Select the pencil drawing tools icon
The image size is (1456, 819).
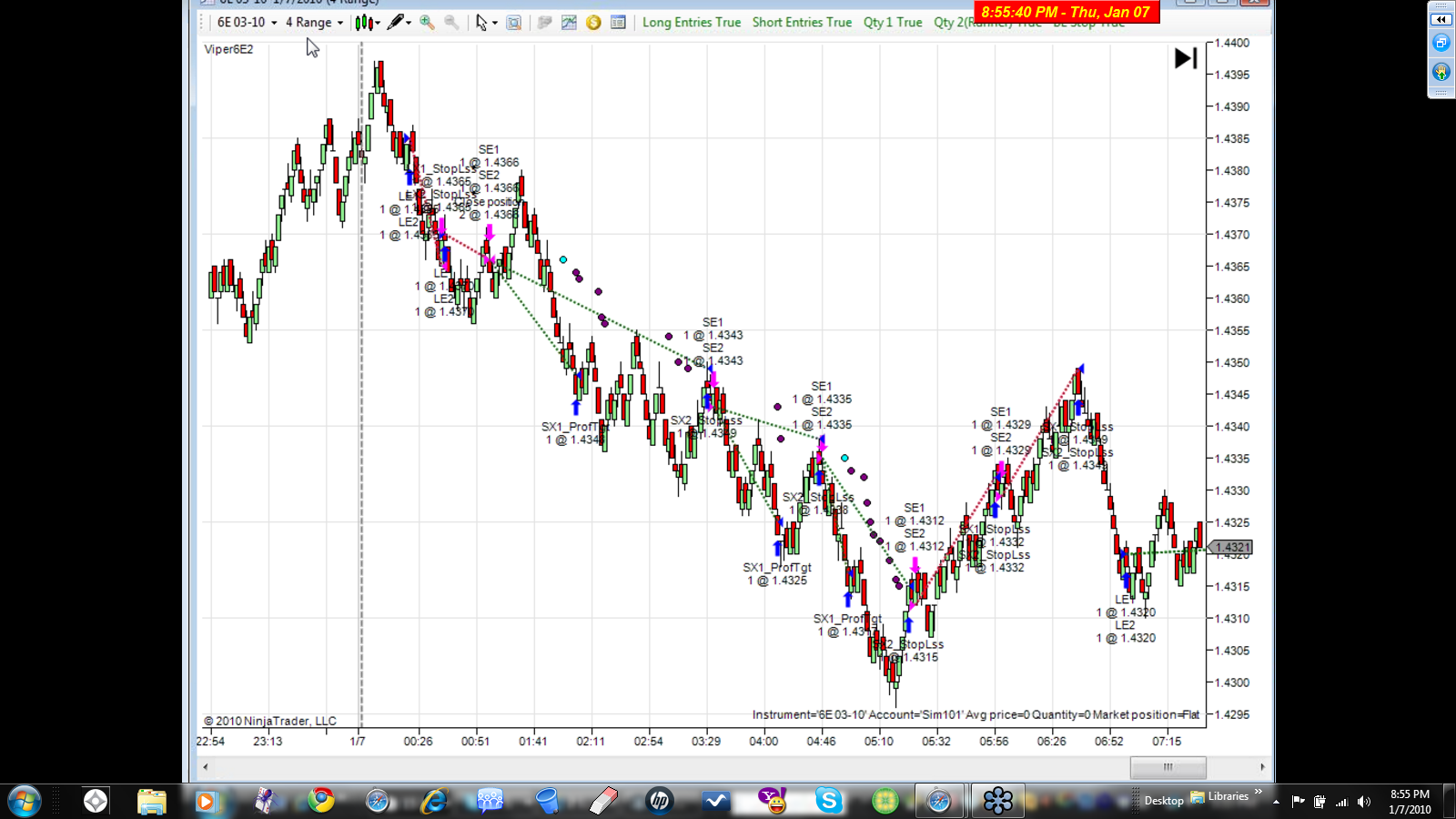coord(395,23)
